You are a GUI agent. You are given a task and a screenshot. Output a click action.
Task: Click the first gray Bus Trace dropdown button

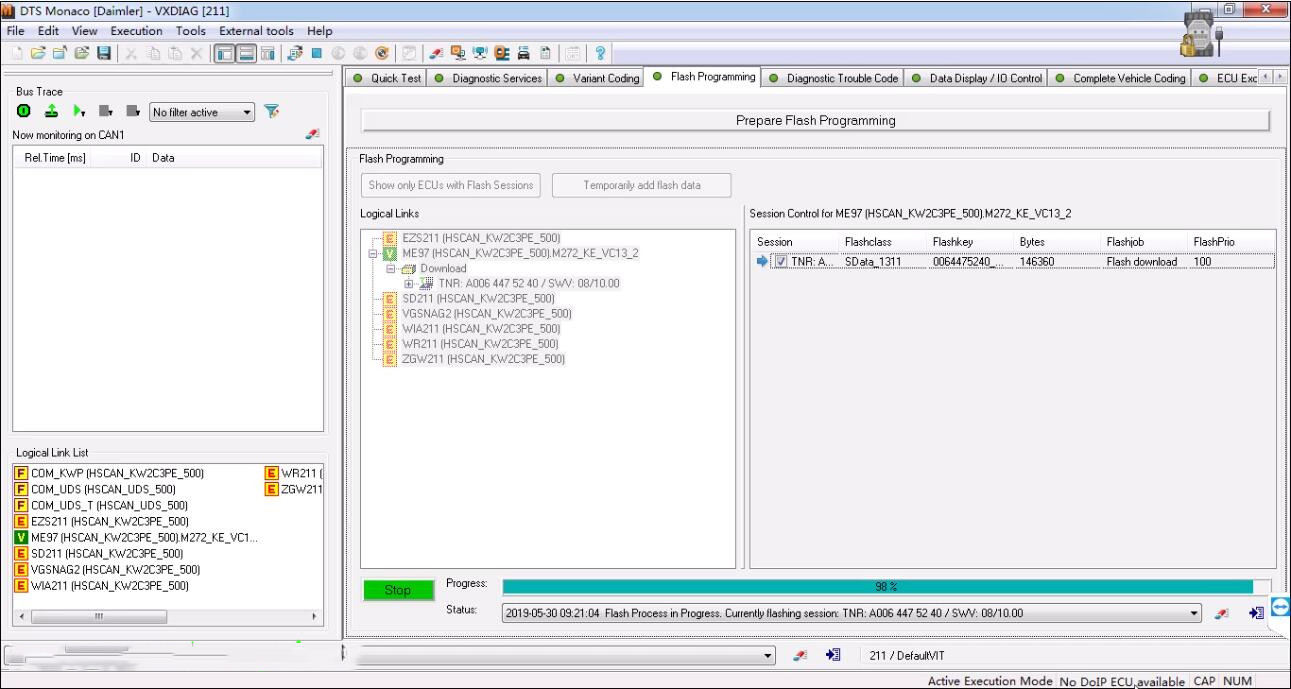106,112
